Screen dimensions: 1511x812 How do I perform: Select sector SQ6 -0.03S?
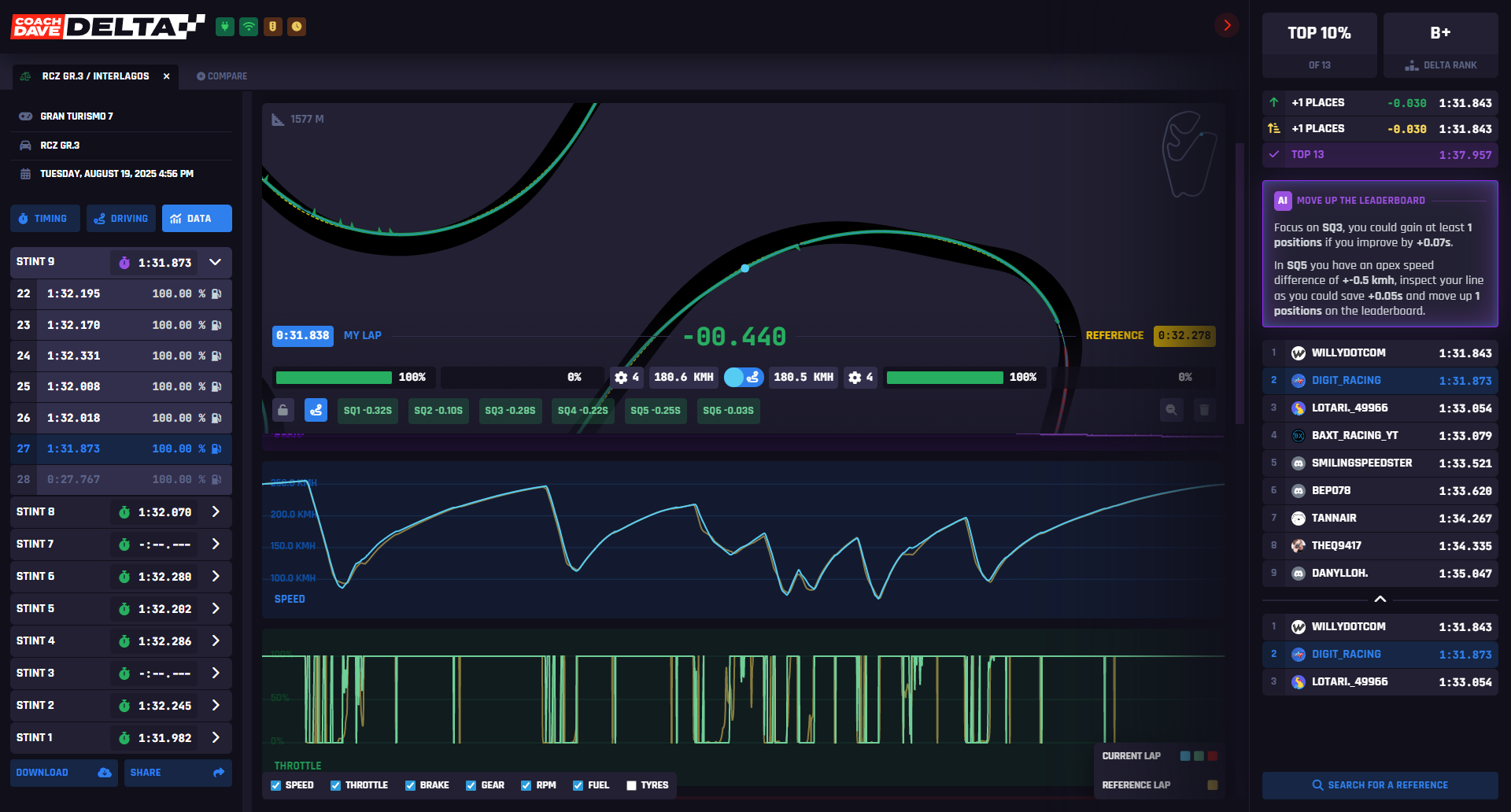728,411
